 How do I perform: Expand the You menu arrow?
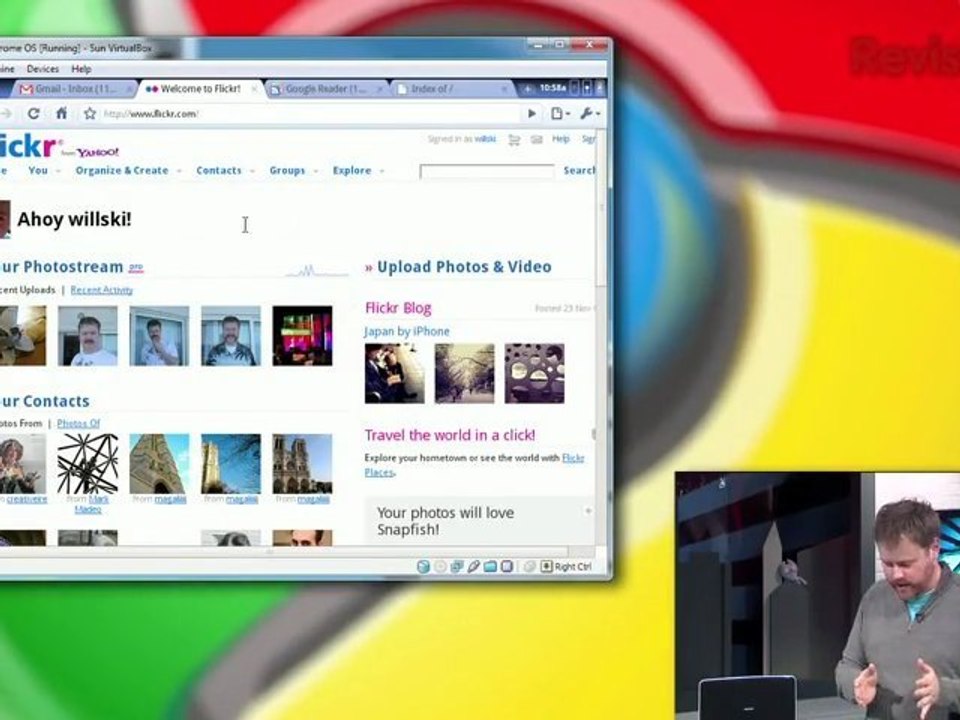click(58, 171)
